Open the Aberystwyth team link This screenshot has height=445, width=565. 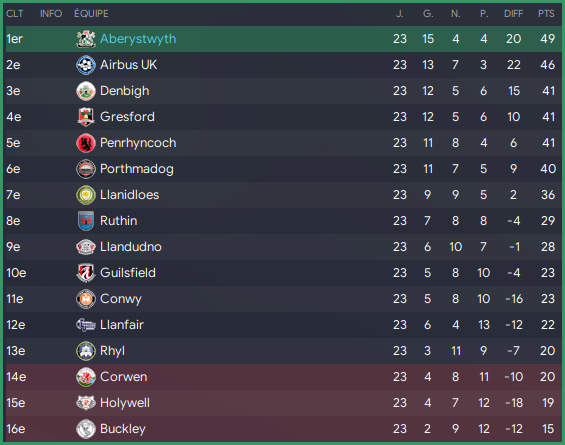tap(138, 39)
